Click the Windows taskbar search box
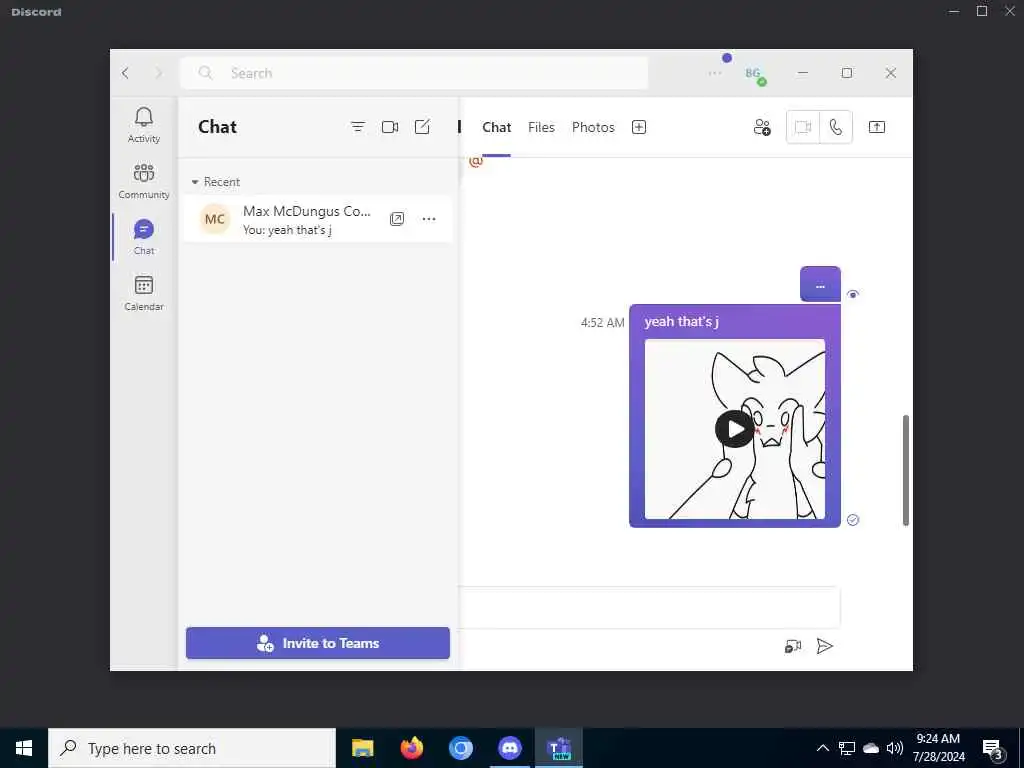Image resolution: width=1024 pixels, height=768 pixels. (192, 748)
